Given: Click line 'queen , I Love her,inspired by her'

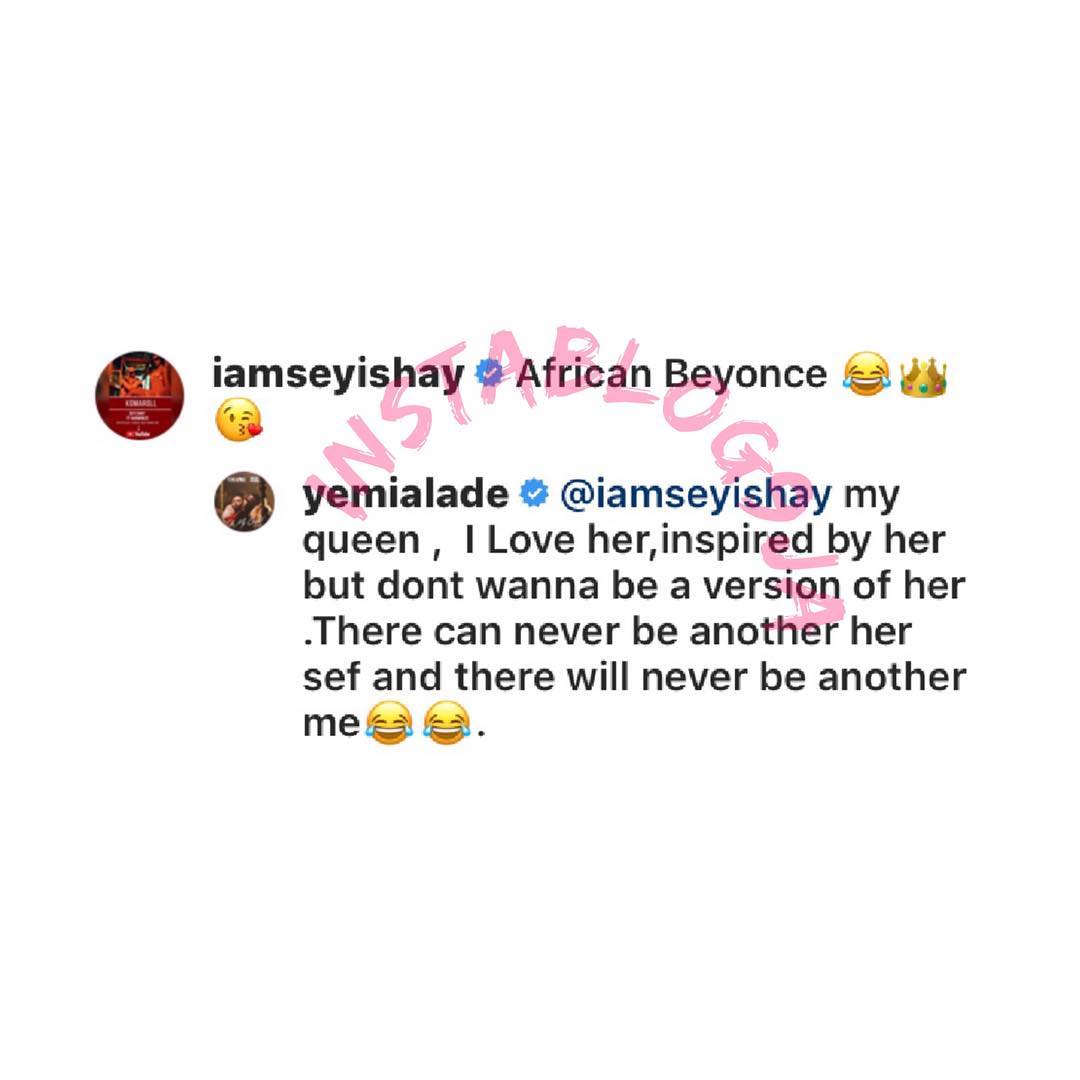Looking at the screenshot, I should coord(624,541).
